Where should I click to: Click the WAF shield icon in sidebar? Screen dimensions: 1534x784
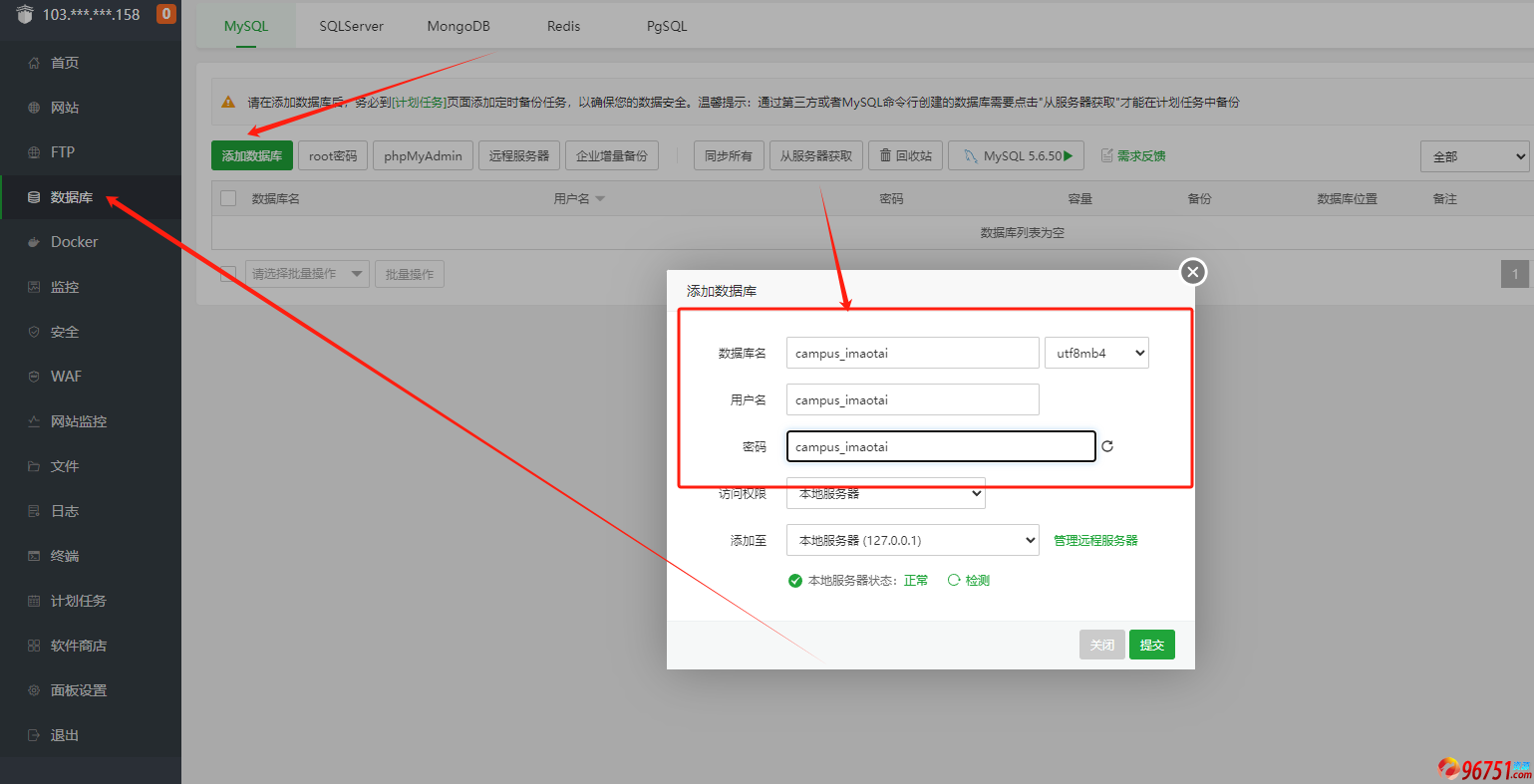point(34,377)
